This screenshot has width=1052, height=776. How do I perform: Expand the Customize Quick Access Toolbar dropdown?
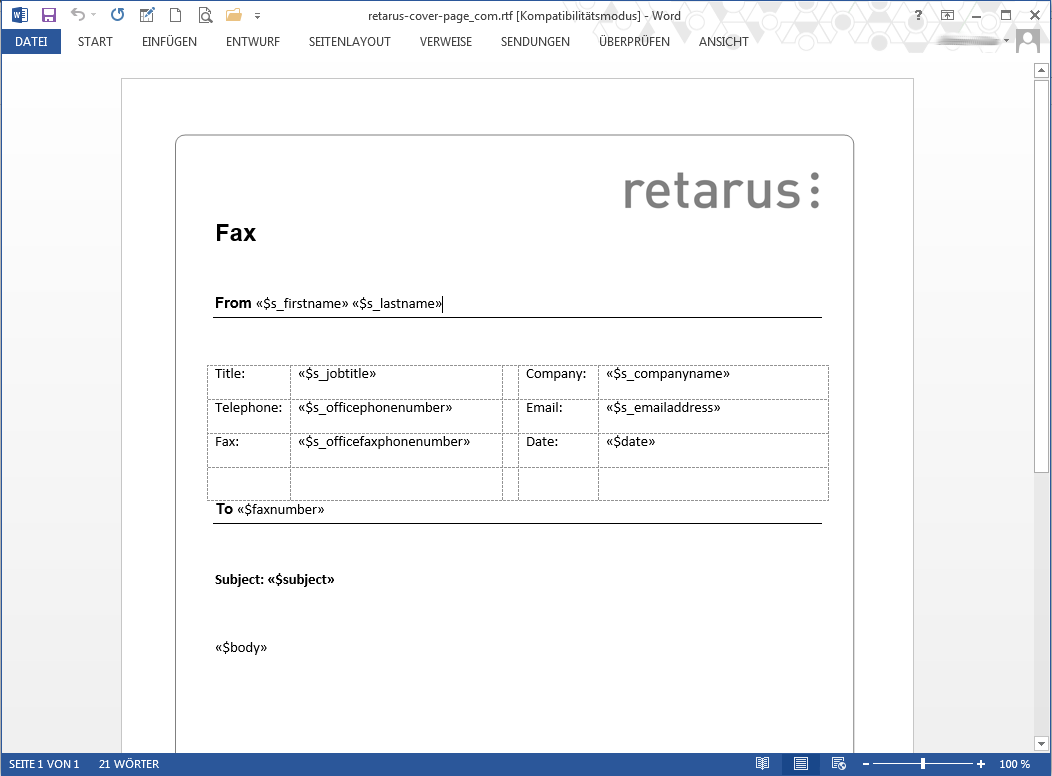[x=258, y=16]
